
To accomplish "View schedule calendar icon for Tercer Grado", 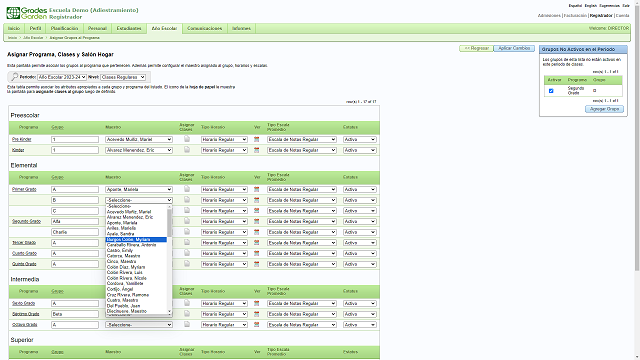I will pyautogui.click(x=256, y=243).
